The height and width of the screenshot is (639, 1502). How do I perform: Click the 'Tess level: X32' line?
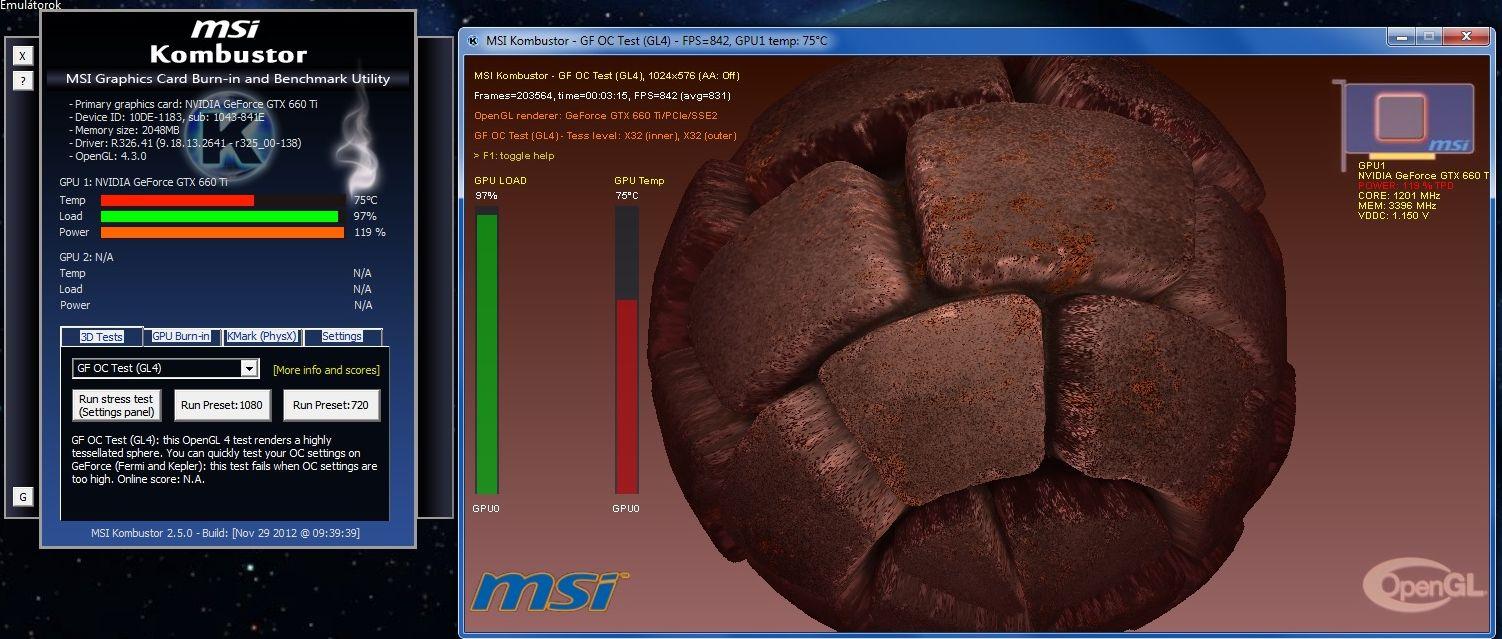click(x=605, y=136)
